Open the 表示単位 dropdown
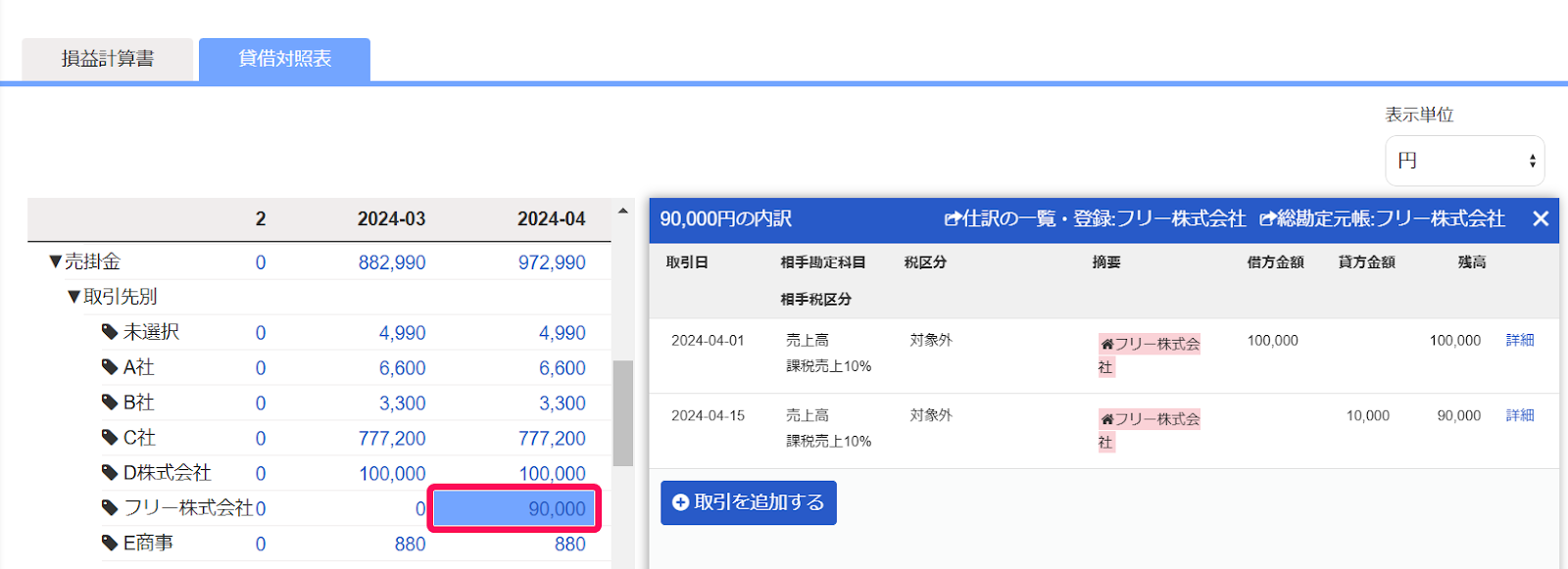1568x569 pixels. point(1464,161)
